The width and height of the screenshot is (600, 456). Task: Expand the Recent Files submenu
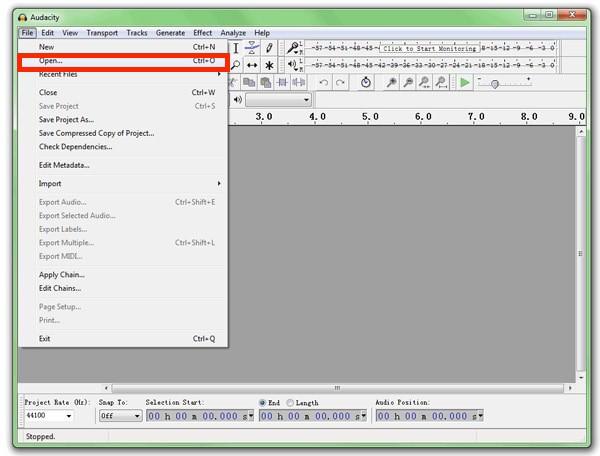click(x=123, y=74)
